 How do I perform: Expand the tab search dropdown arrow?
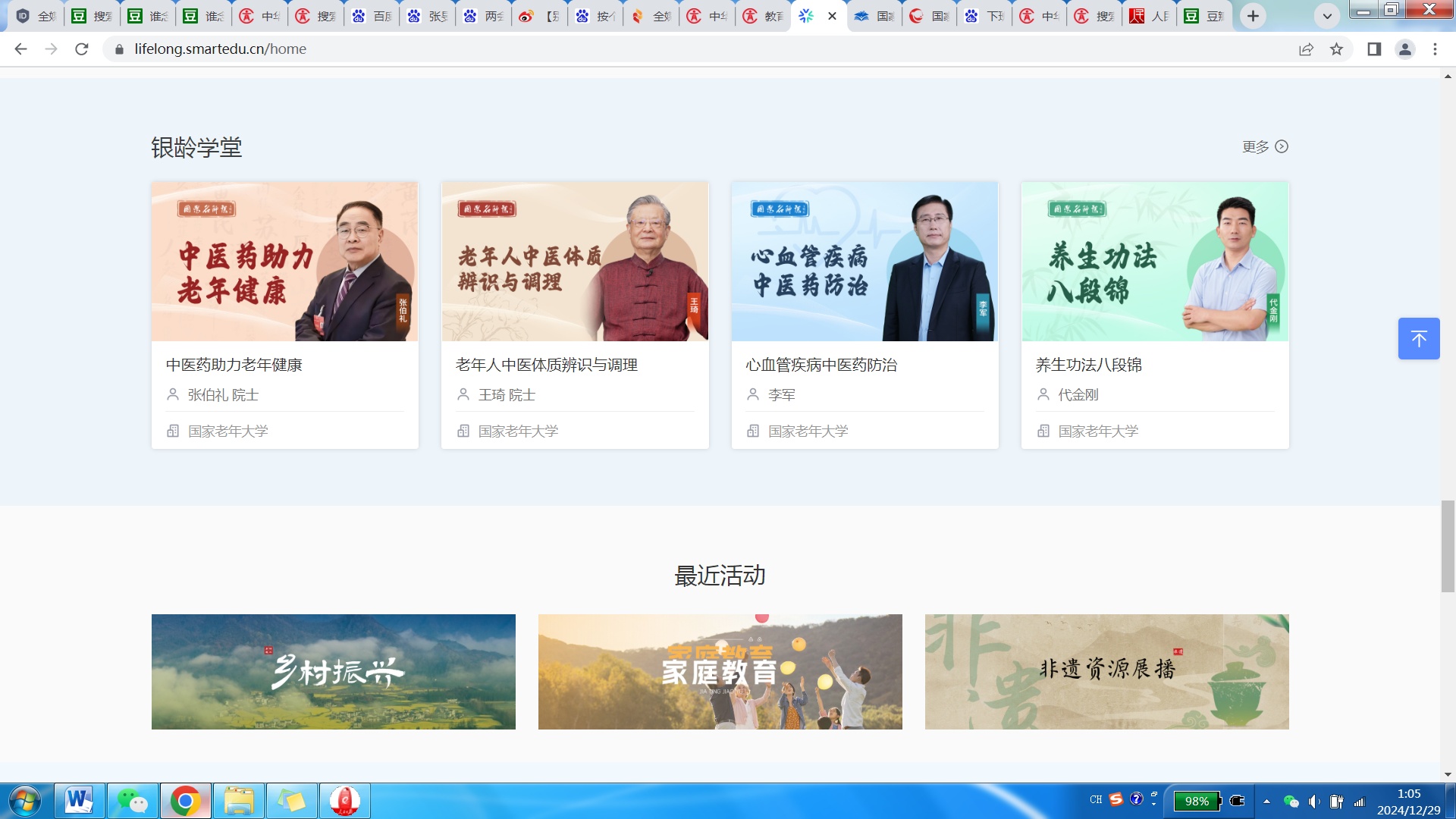tap(1327, 16)
